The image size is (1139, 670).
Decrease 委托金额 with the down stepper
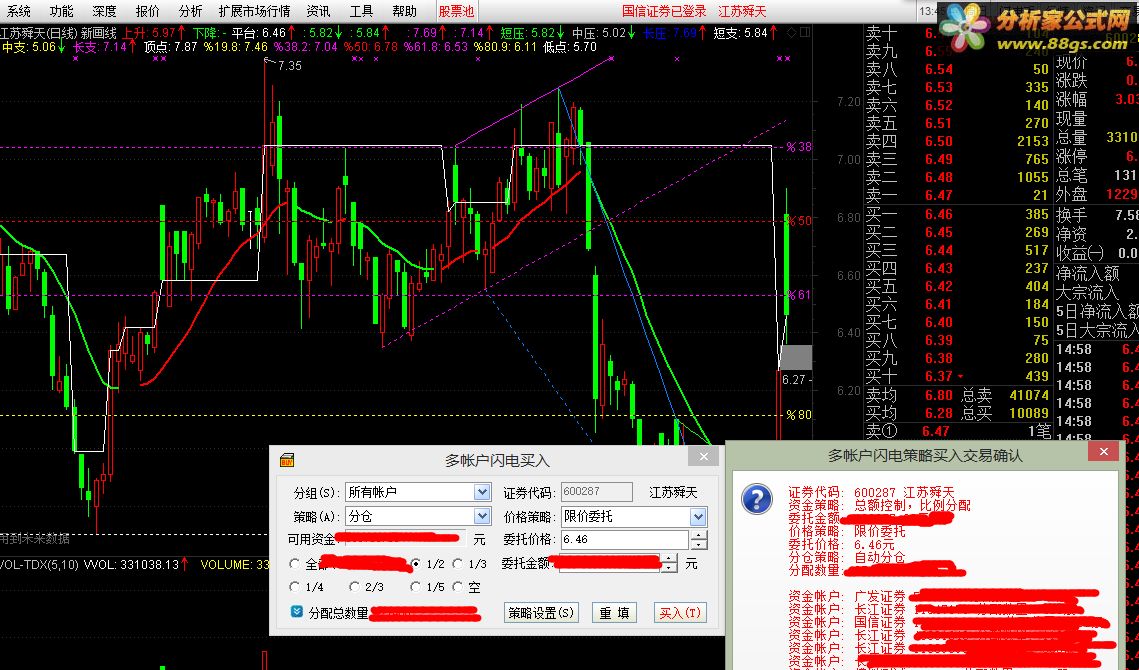point(669,568)
